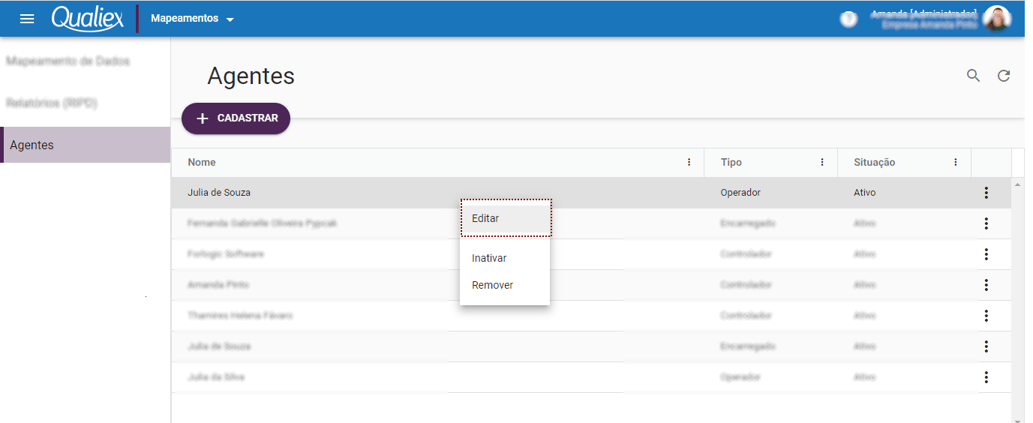Click the scroll-up arrow of the table scrollbar
Screen dimensions: 1033x423
tap(1018, 184)
